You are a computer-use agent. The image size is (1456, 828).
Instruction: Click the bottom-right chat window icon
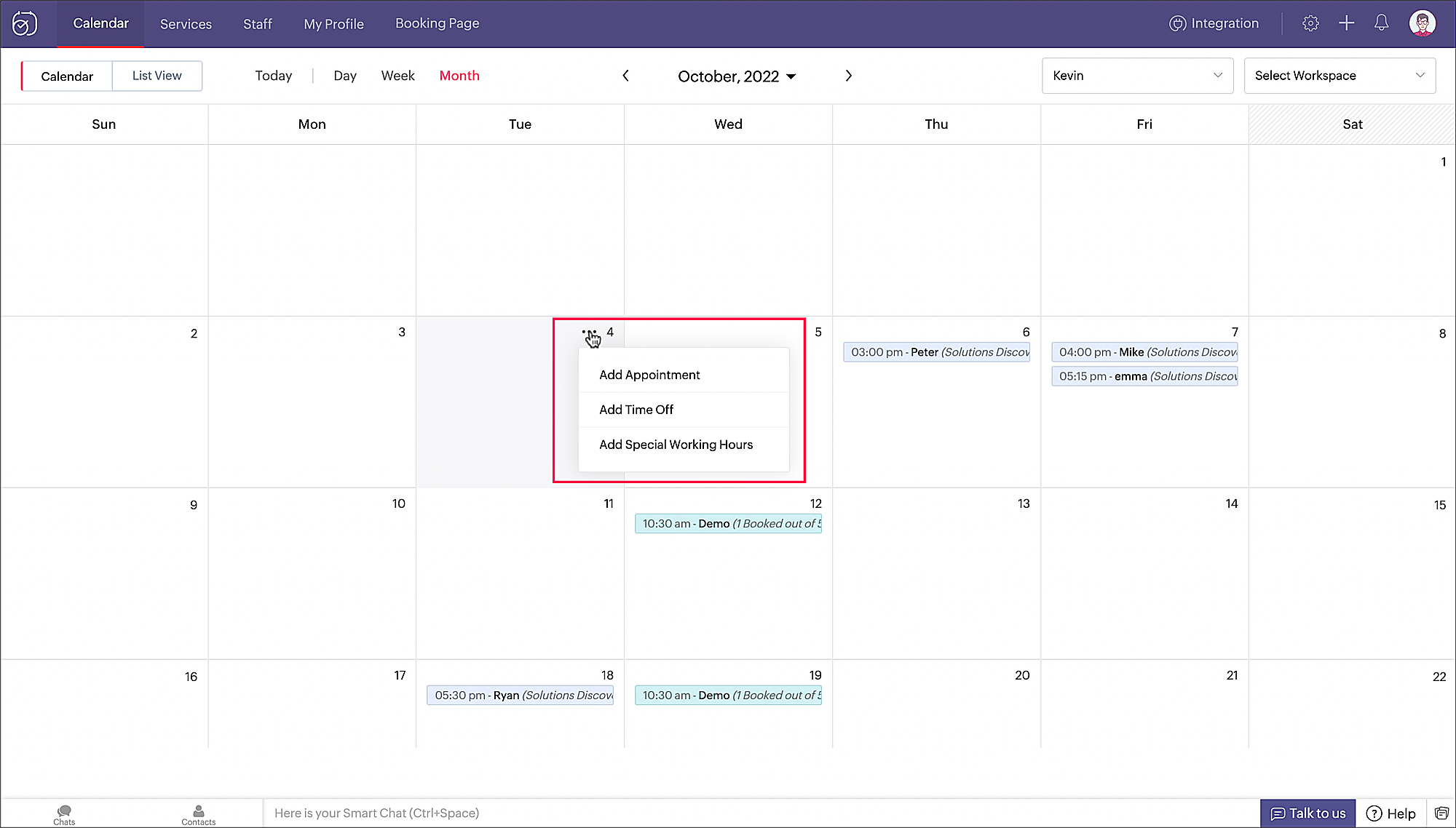point(1441,813)
